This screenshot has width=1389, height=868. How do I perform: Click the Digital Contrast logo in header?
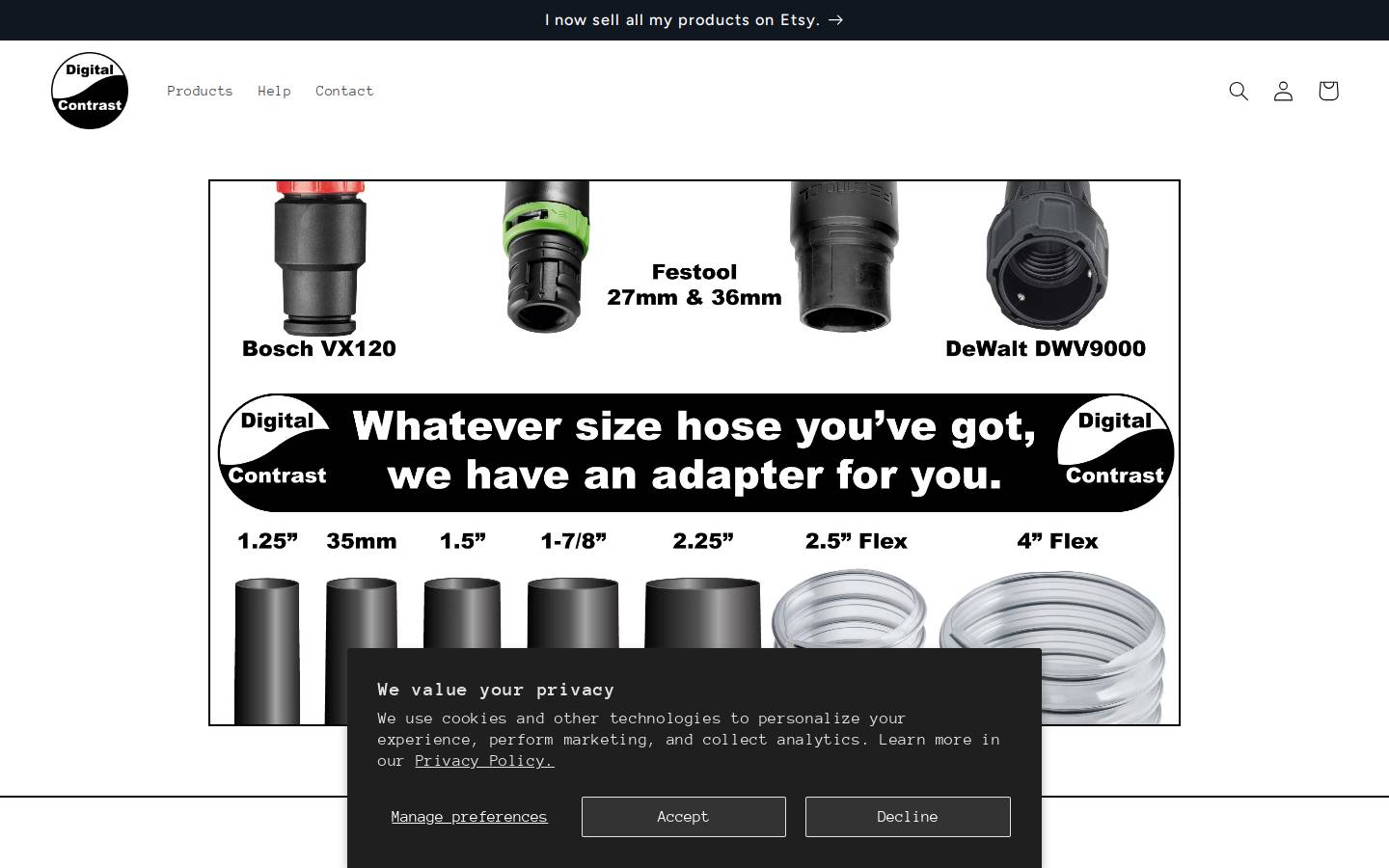tap(90, 91)
